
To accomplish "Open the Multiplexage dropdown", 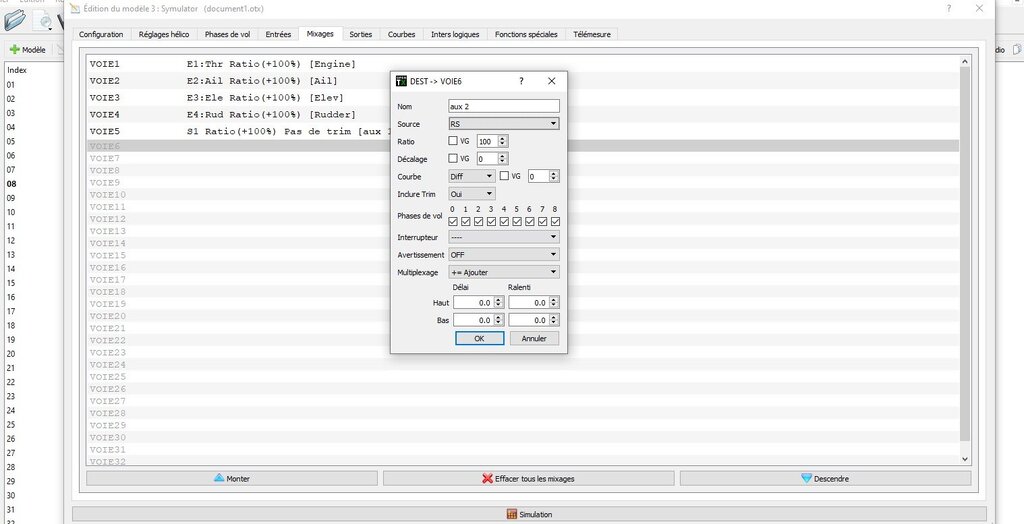I will pos(503,271).
